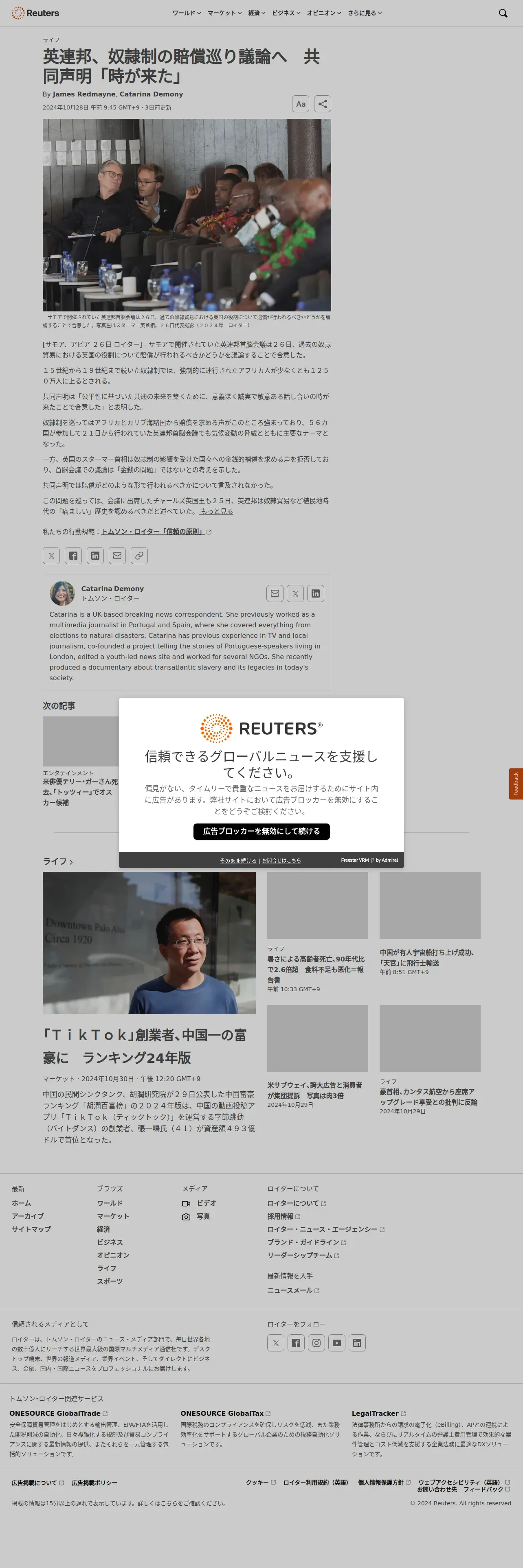The width and height of the screenshot is (523, 1568).
Task: Open Catarina Demony's X profile icon
Action: pyautogui.click(x=295, y=593)
